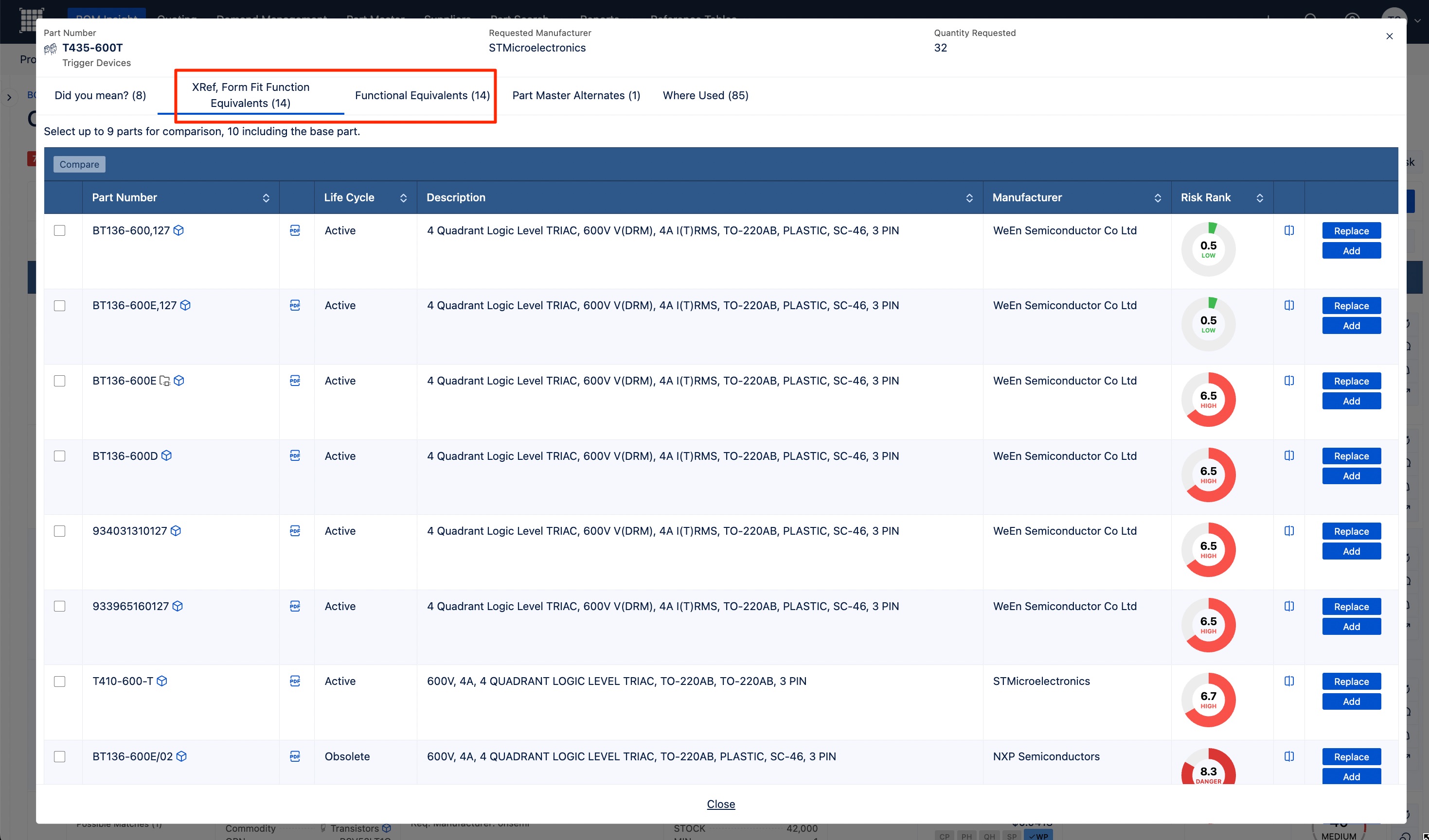Screen dimensions: 1429x840
Task: Open PDF datasheet for BT136-600E/02
Action: (295, 756)
